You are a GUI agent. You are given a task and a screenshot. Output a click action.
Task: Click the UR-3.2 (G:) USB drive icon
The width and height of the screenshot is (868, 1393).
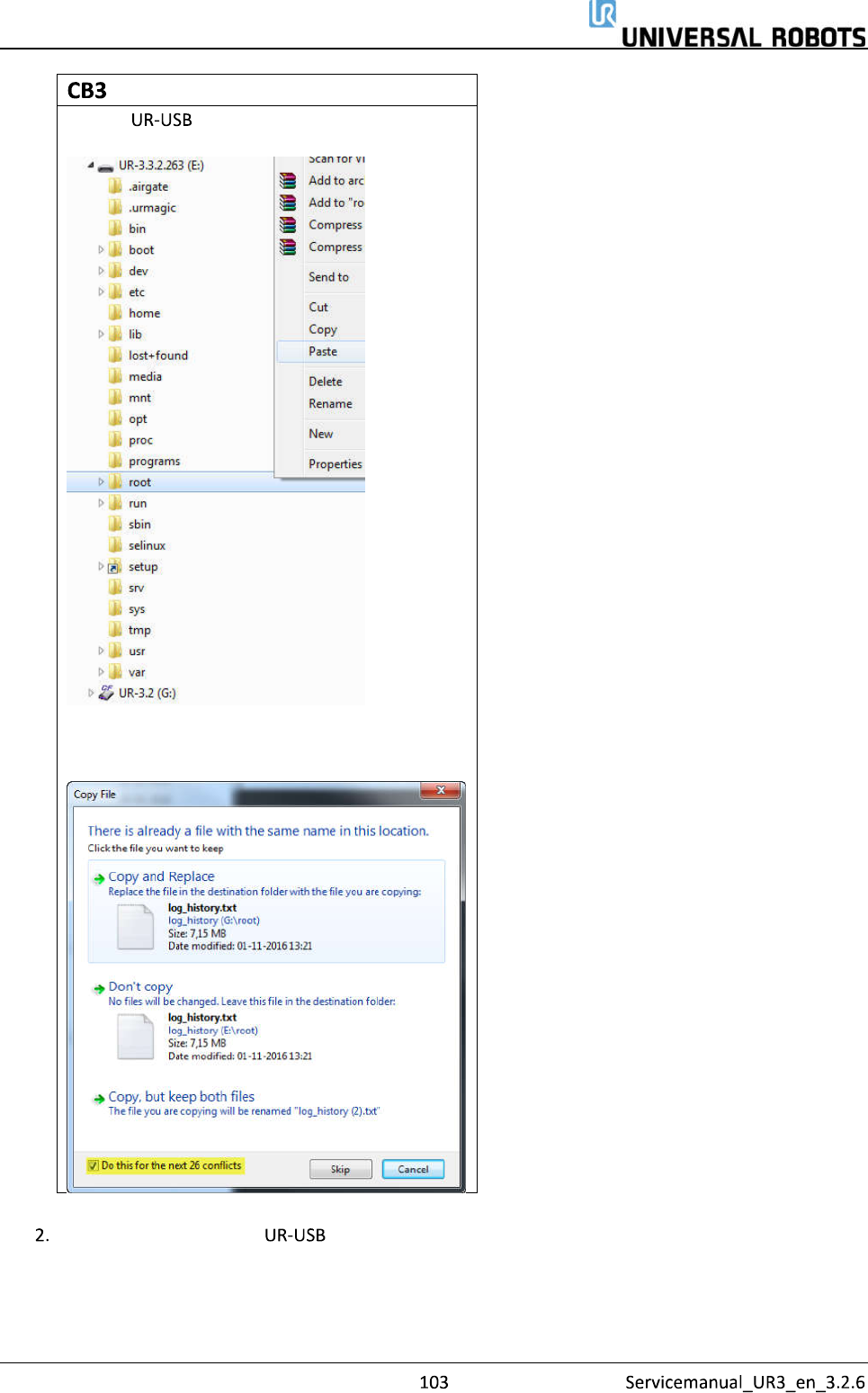pyautogui.click(x=106, y=693)
